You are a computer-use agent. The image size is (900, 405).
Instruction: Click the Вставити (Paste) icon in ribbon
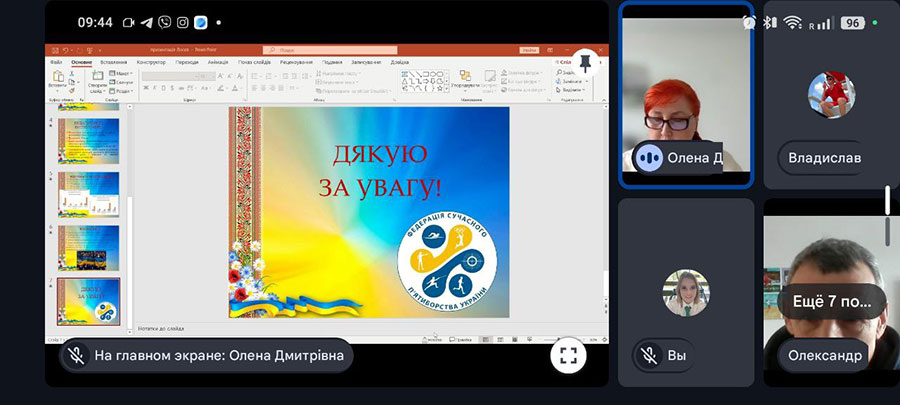point(57,84)
